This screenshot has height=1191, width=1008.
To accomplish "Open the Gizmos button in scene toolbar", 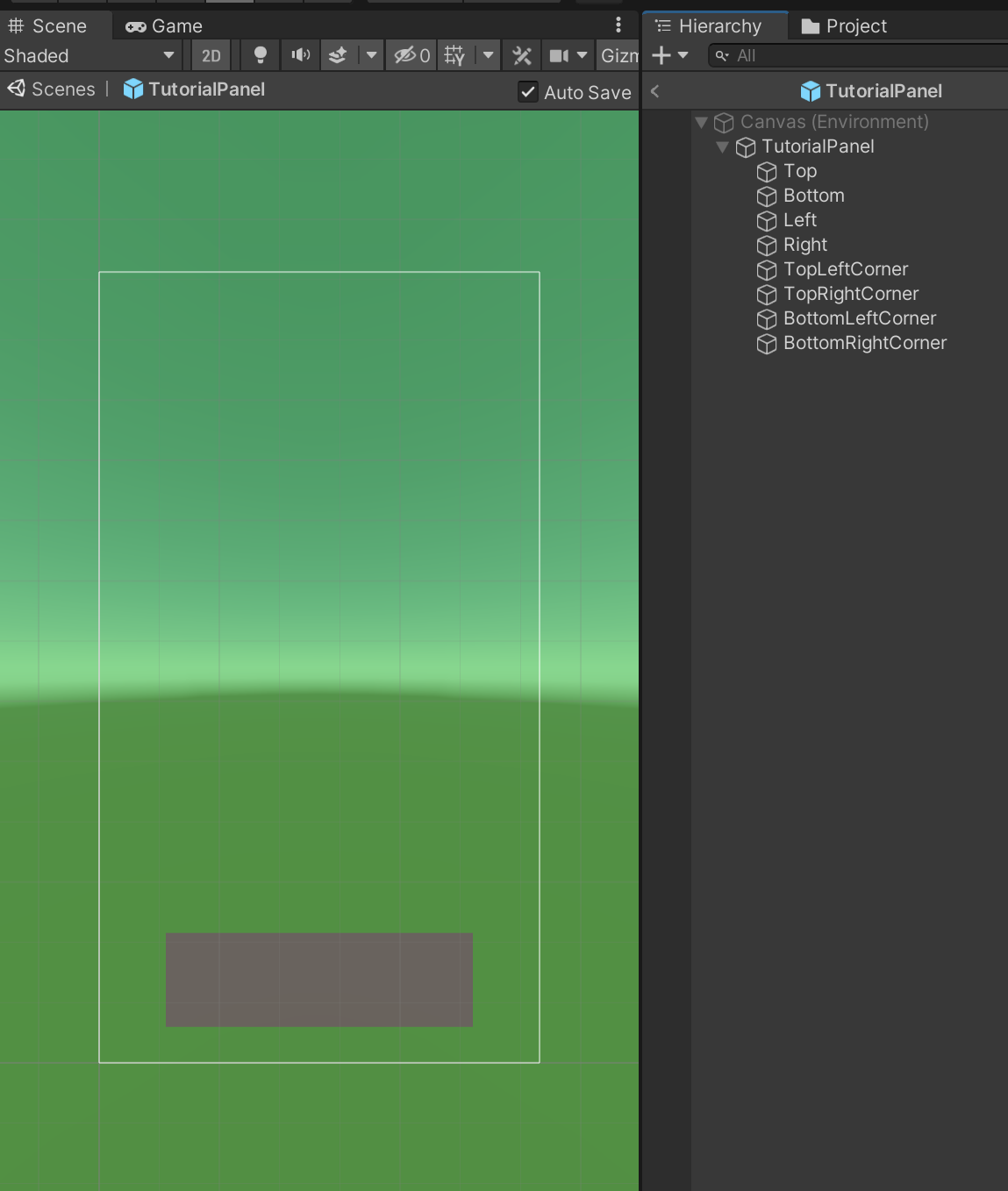I will [x=618, y=55].
